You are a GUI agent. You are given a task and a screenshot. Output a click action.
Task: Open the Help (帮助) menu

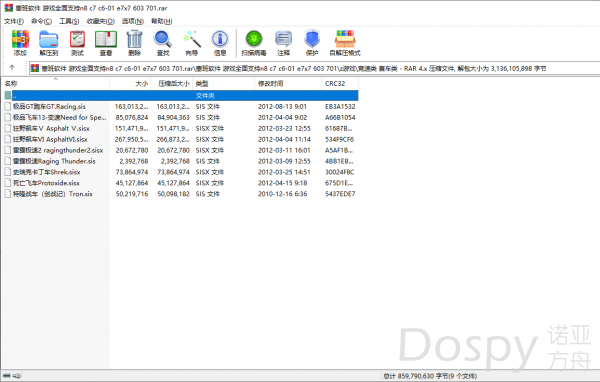(161, 21)
